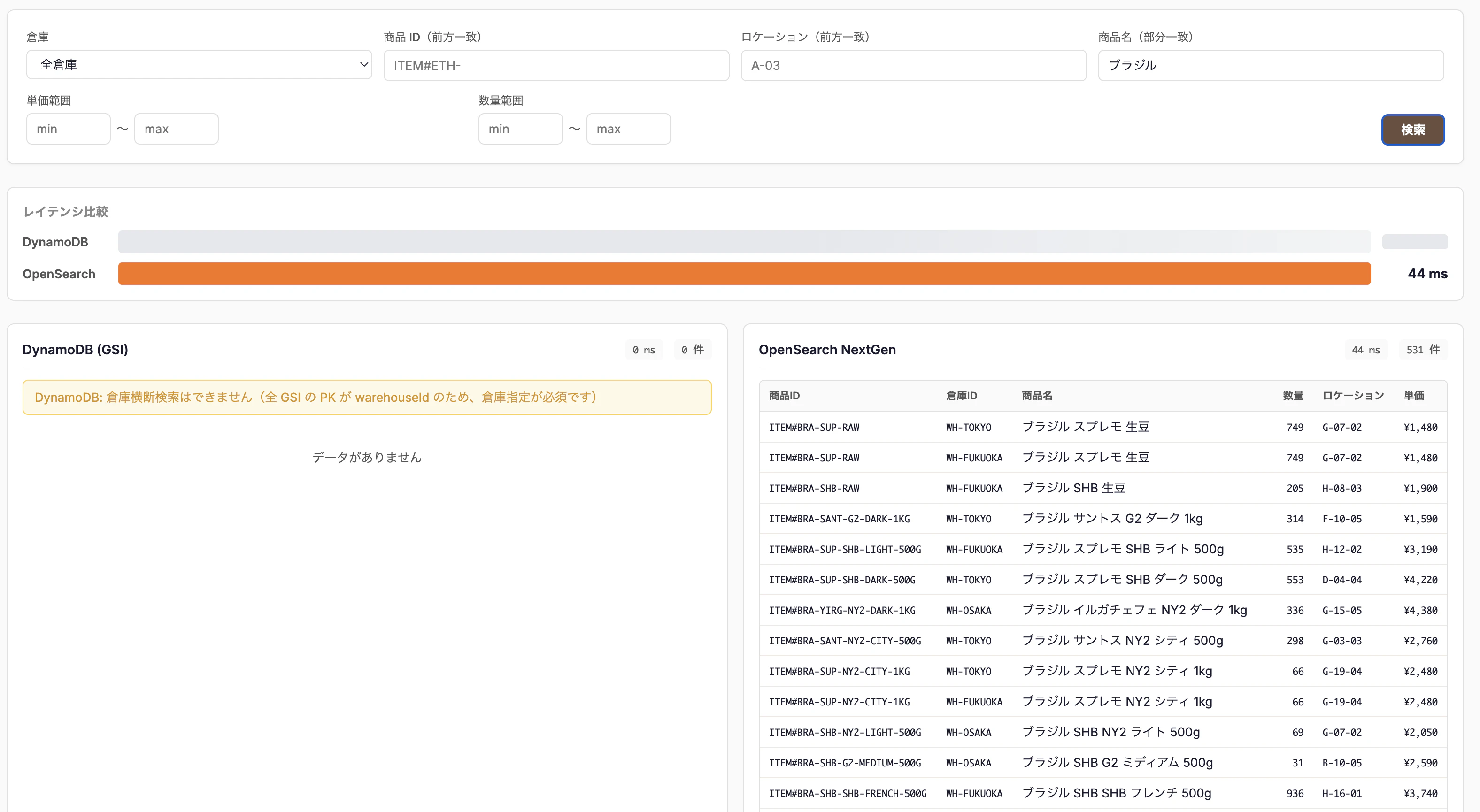1480x812 pixels.
Task: Click the ITEM#BRA-SANT-G2-DARK-1KG item ID
Action: click(x=840, y=519)
